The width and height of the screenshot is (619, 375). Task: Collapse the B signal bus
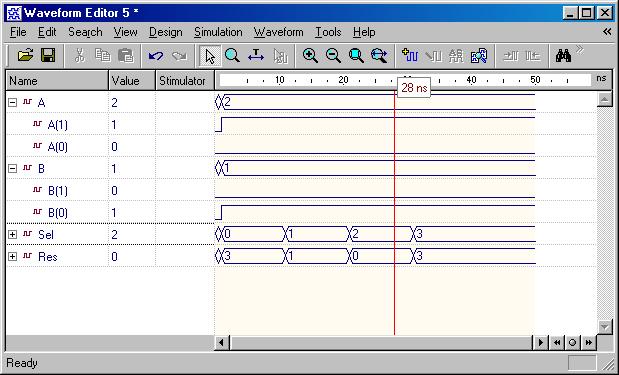(x=13, y=169)
